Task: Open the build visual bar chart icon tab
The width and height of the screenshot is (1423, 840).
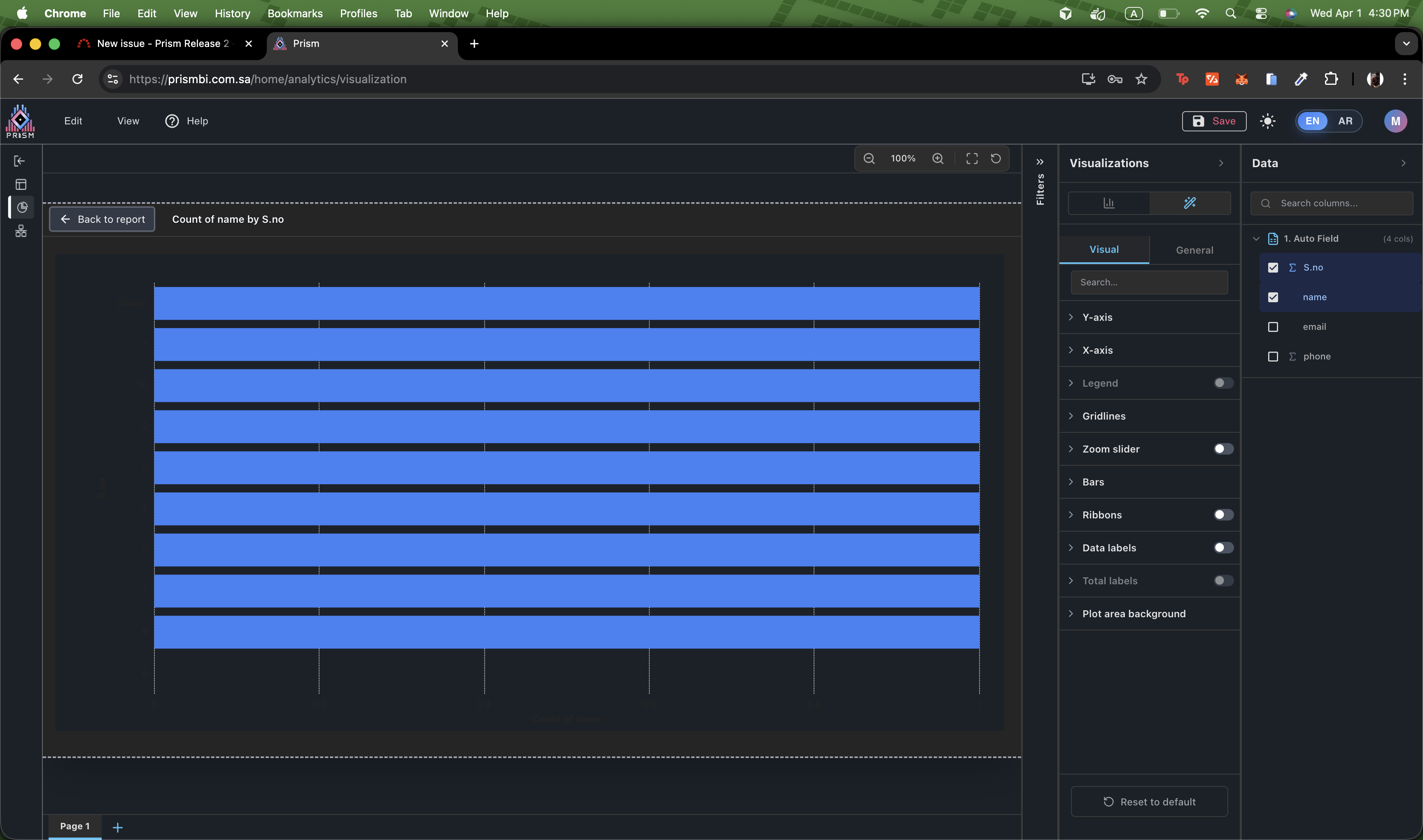Action: [1109, 203]
